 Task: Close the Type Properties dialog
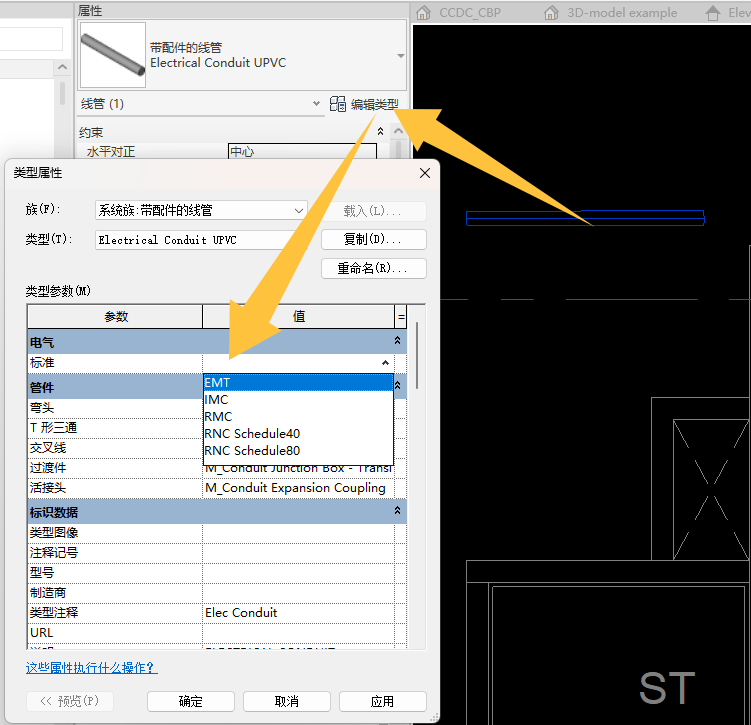pyautogui.click(x=425, y=173)
